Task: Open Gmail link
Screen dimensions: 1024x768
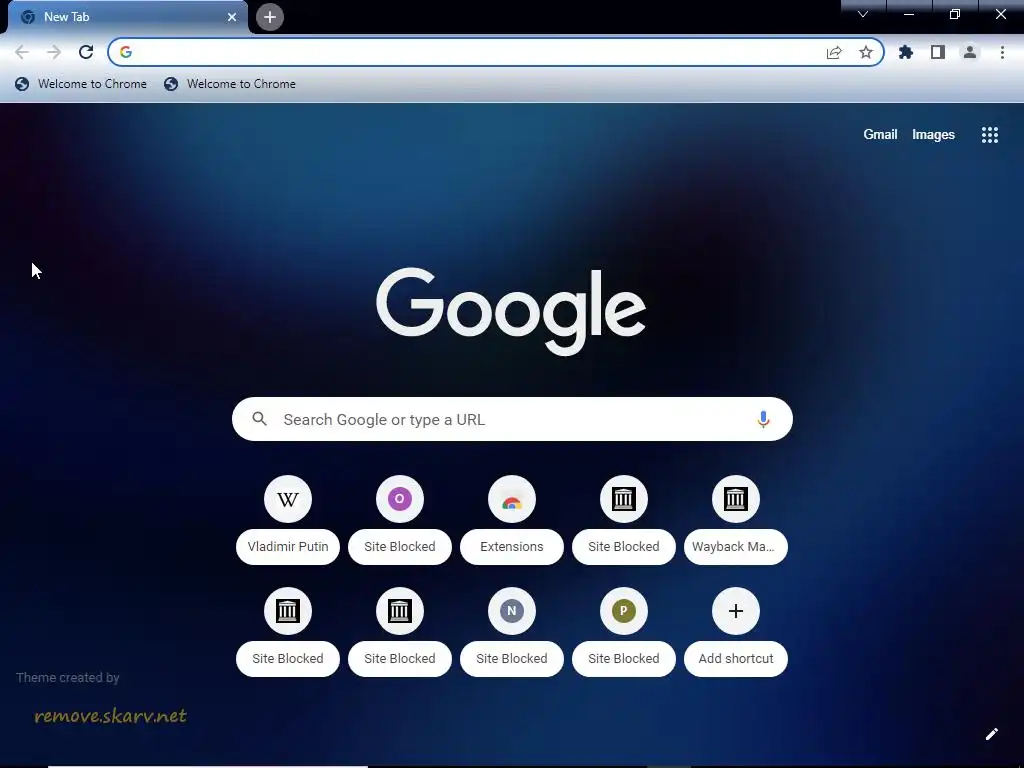Action: 880,135
